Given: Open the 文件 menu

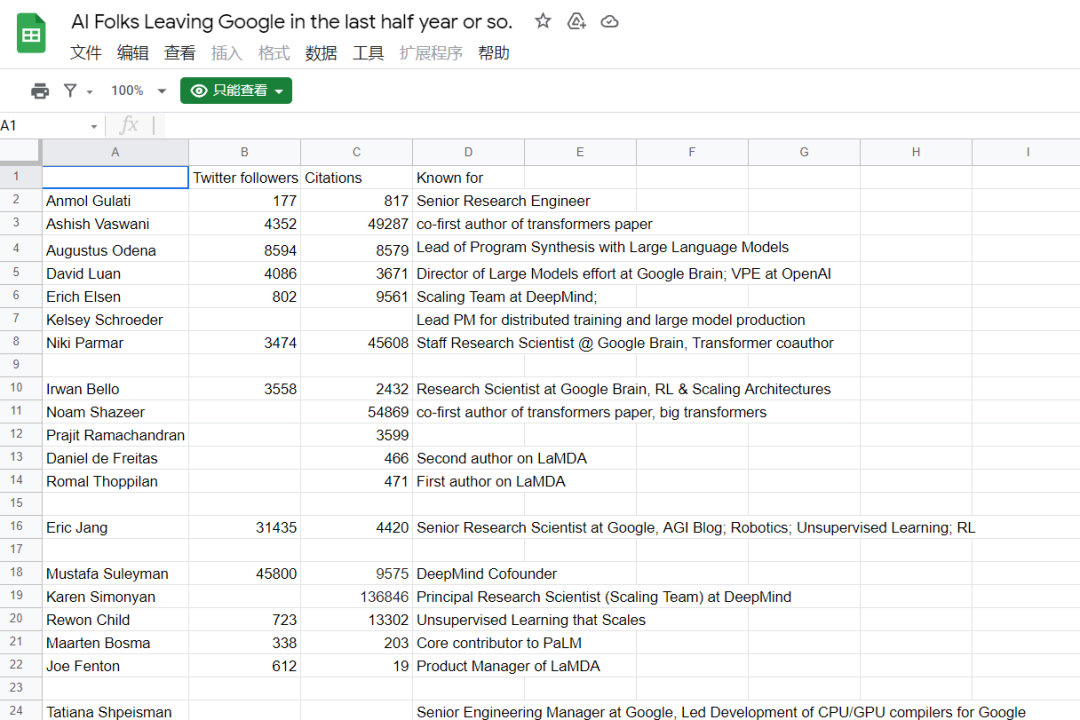Looking at the screenshot, I should (86, 53).
